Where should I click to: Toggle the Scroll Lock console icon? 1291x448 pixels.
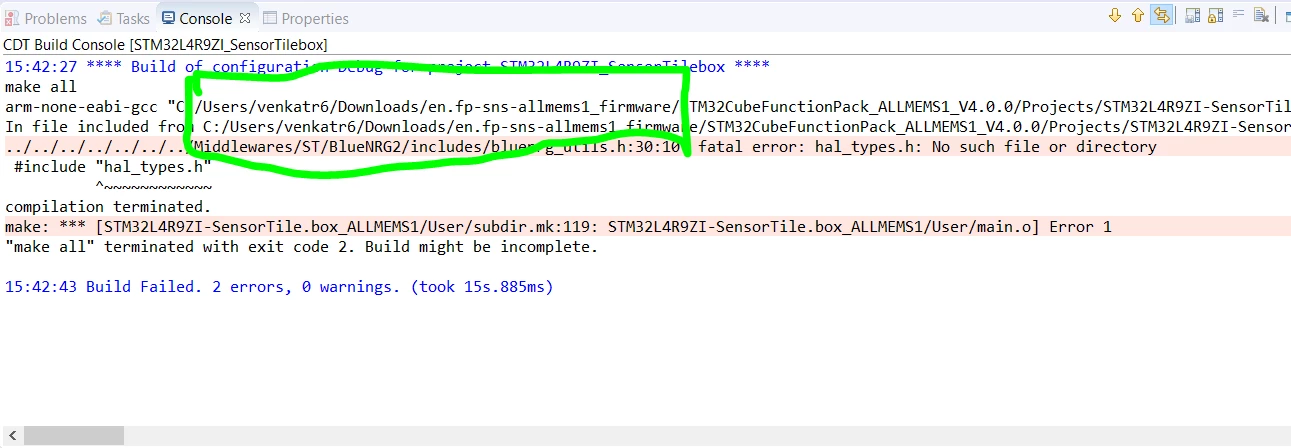1215,15
